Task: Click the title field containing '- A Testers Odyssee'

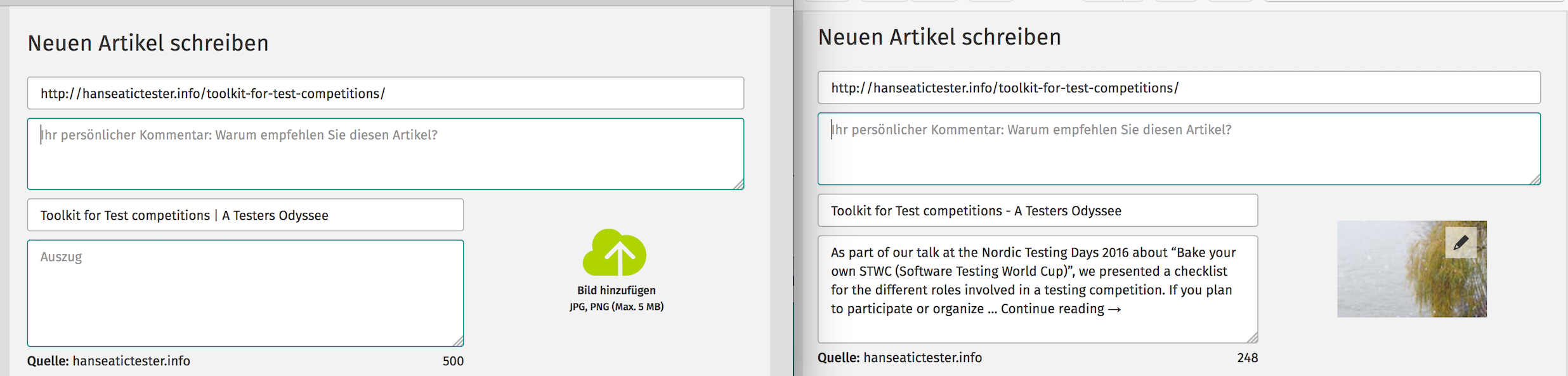Action: tap(1038, 210)
